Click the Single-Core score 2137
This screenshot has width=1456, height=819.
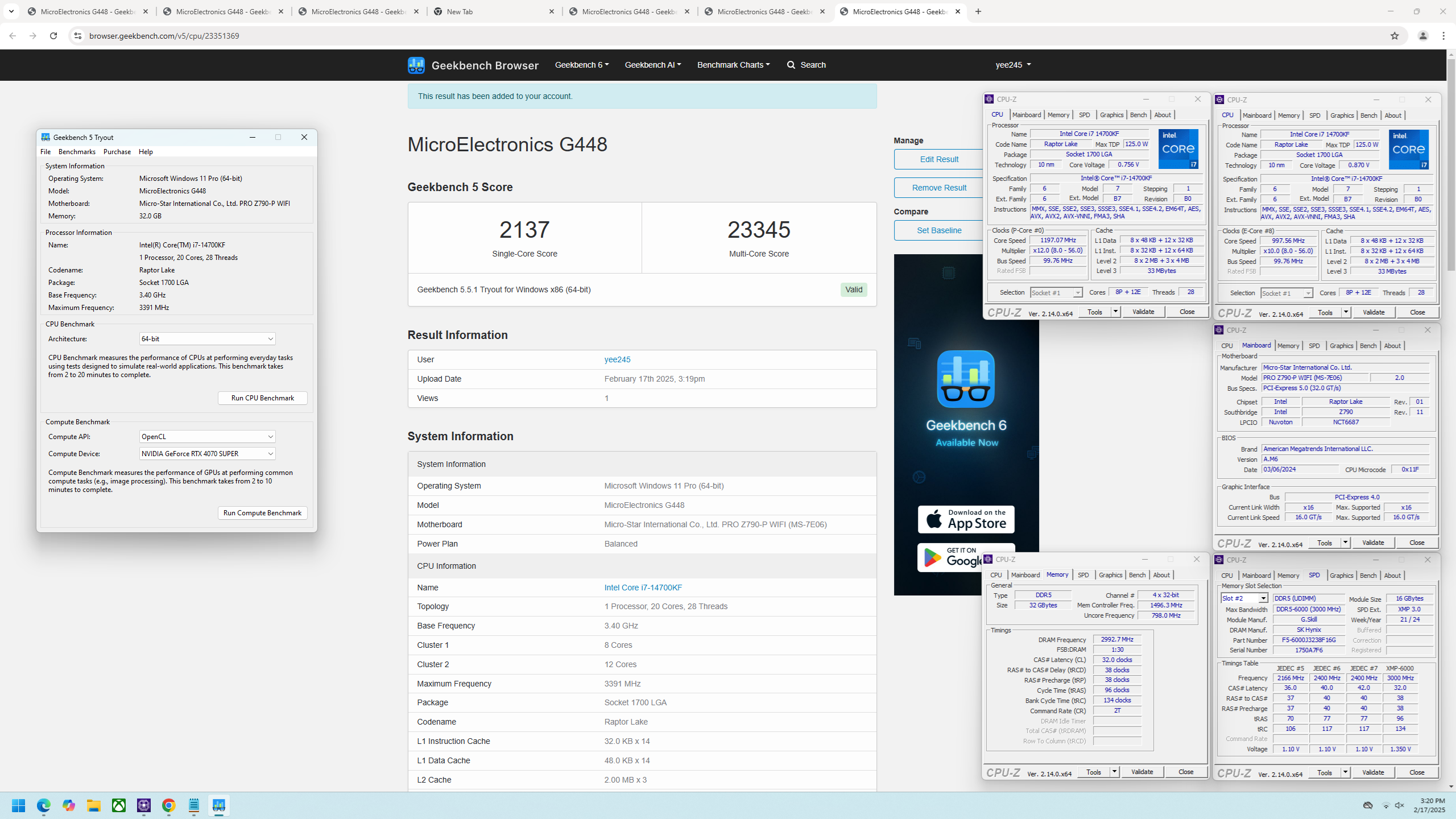click(x=524, y=230)
